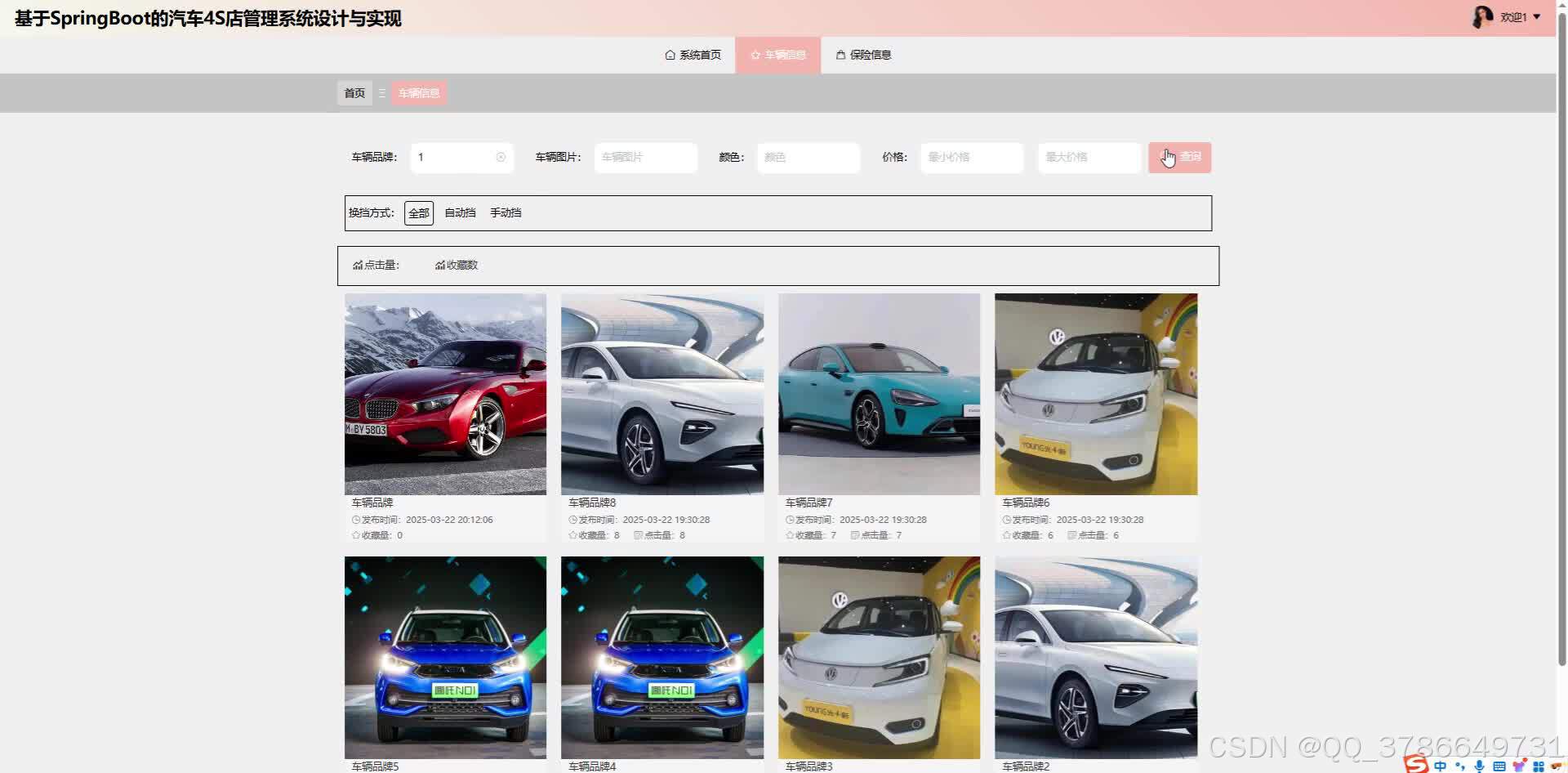Open Sogou input method logo in taskbar

[1414, 765]
